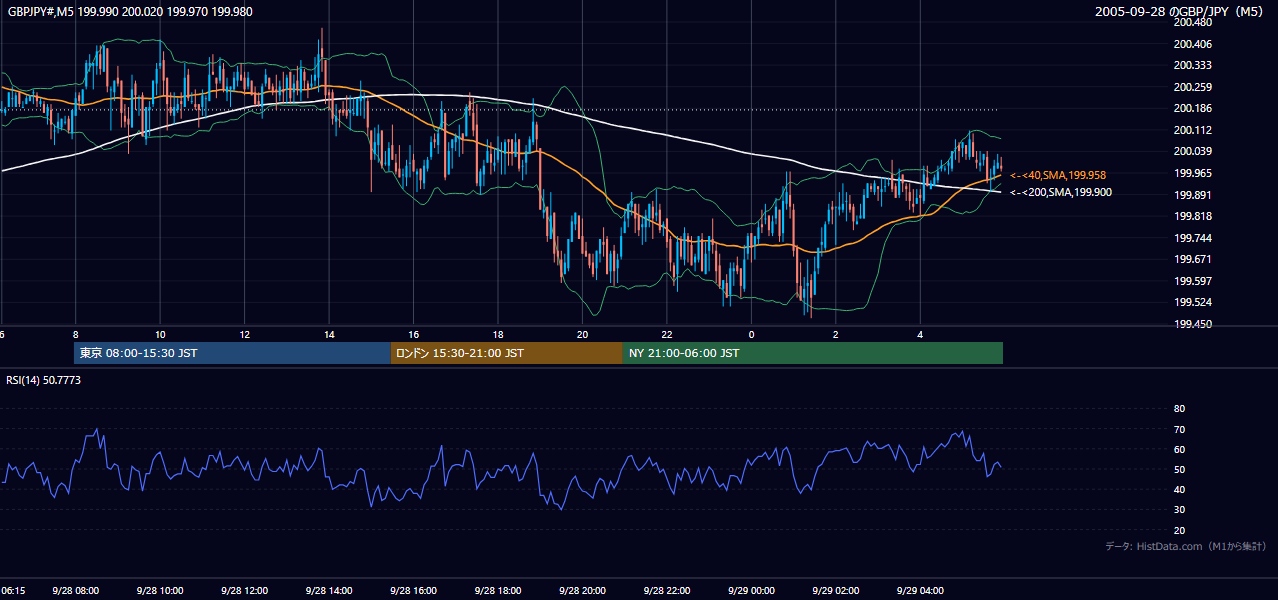Click the 199.818 price axis label
This screenshot has width=1278, height=600.
coord(1192,217)
